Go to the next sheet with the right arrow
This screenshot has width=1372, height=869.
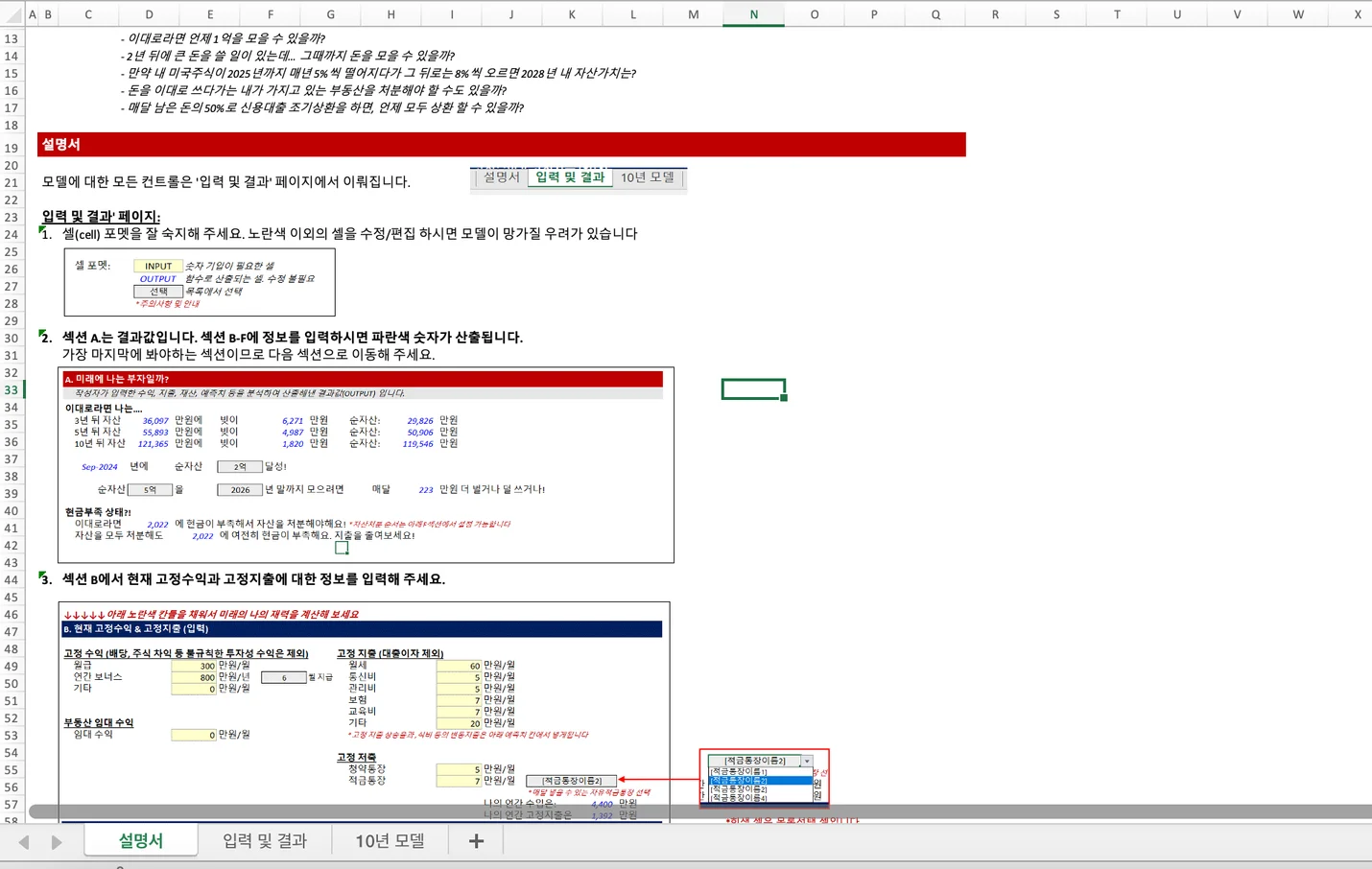point(57,841)
